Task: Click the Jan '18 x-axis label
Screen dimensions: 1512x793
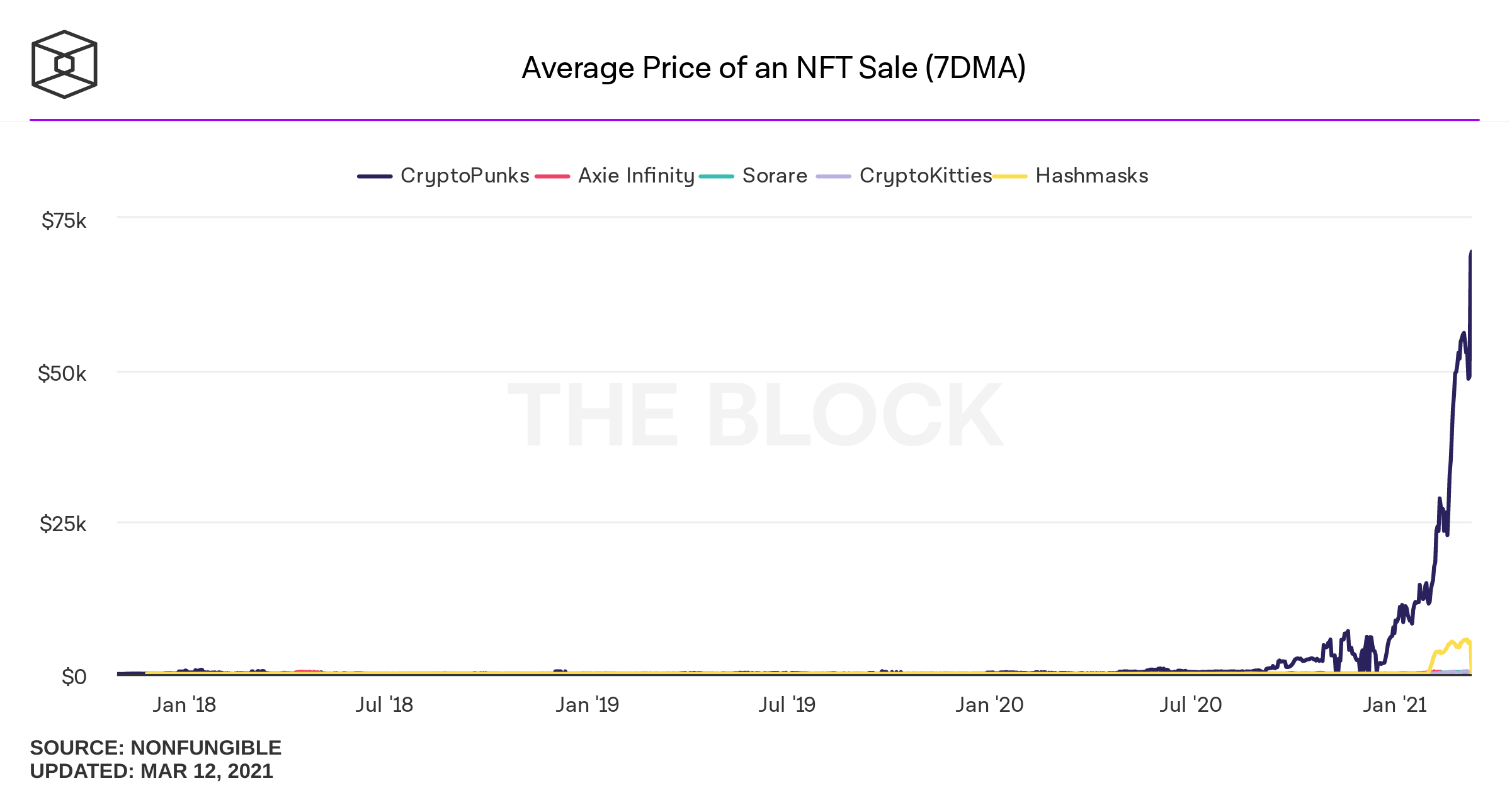Action: (184, 705)
